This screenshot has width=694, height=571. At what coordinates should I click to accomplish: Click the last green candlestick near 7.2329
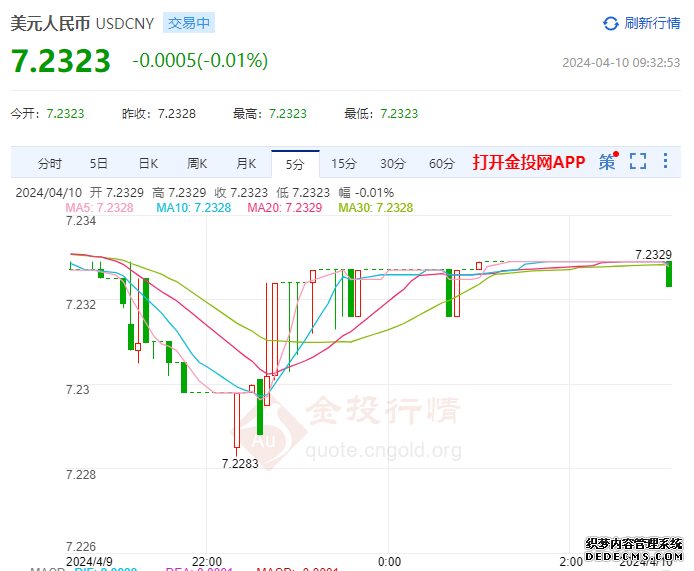(669, 274)
